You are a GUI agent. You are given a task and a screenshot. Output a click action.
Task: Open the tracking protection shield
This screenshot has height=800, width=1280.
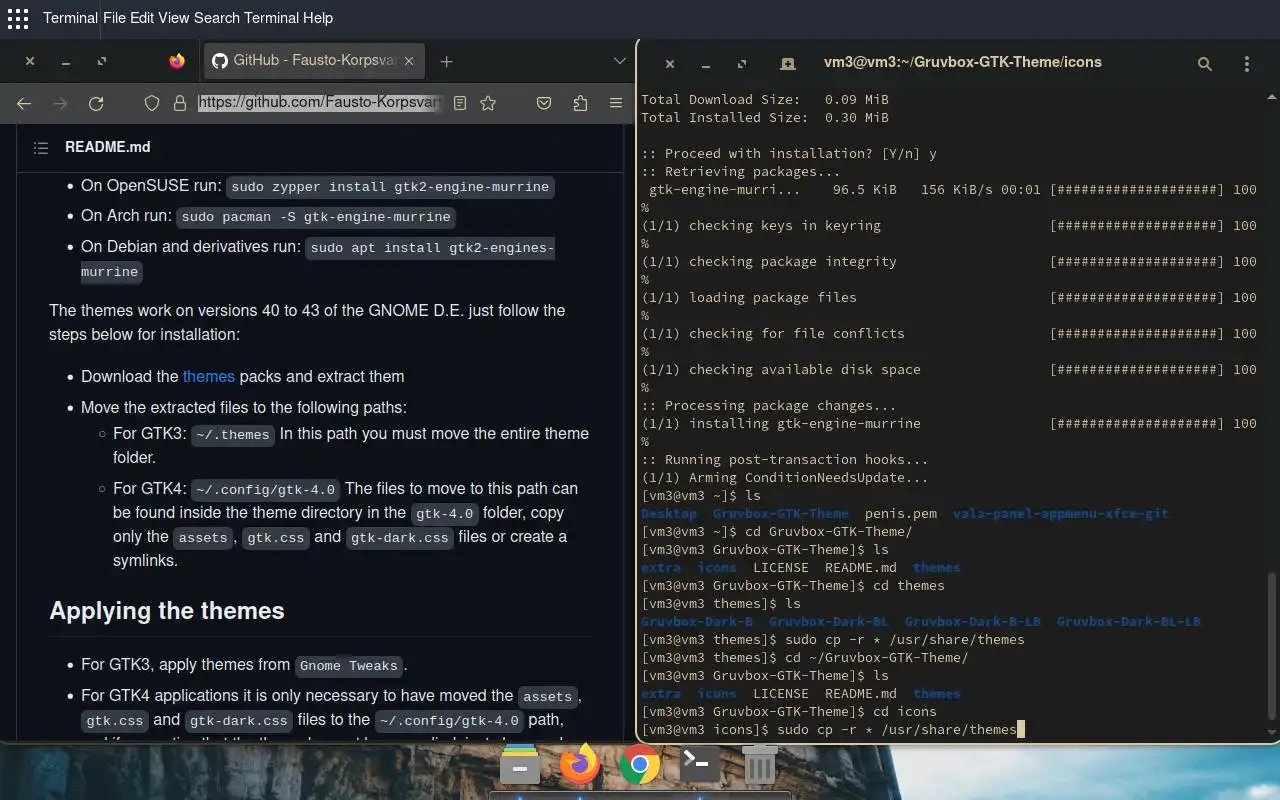(152, 103)
